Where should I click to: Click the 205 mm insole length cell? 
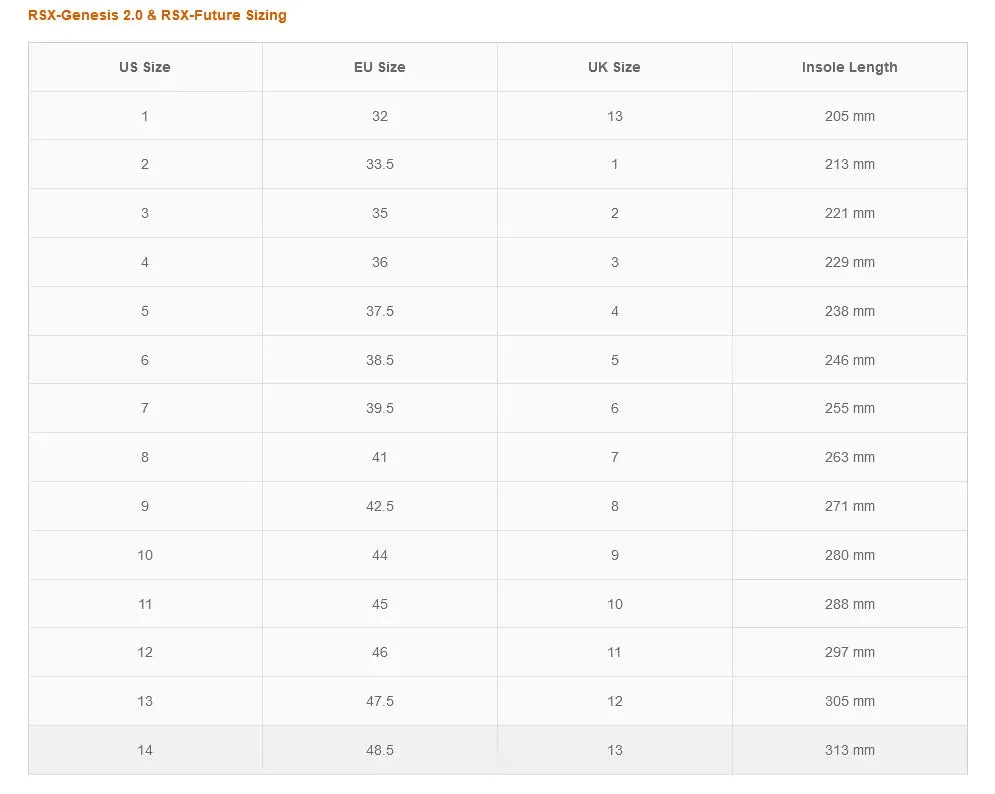tap(850, 116)
